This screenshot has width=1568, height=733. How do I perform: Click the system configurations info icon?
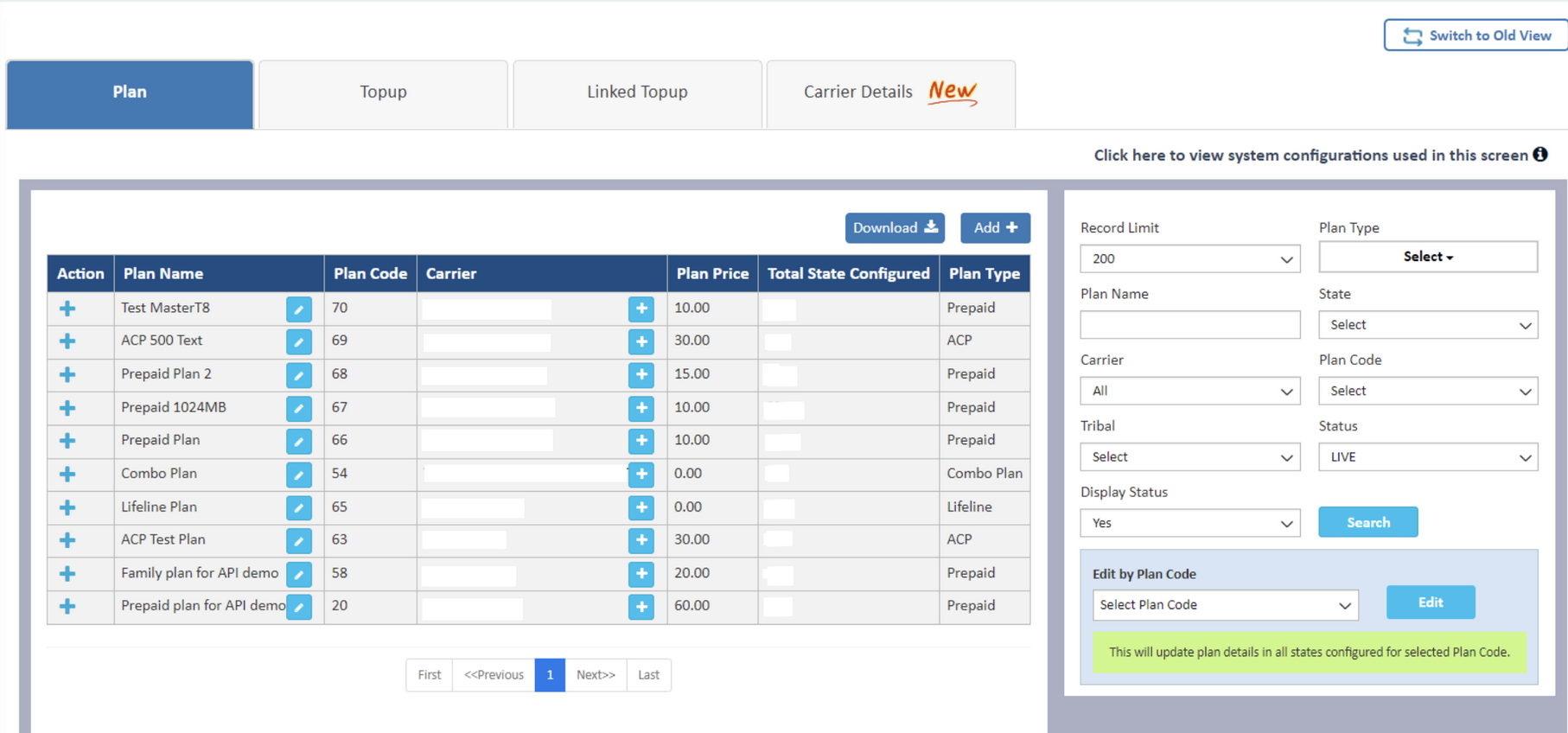pos(1540,155)
